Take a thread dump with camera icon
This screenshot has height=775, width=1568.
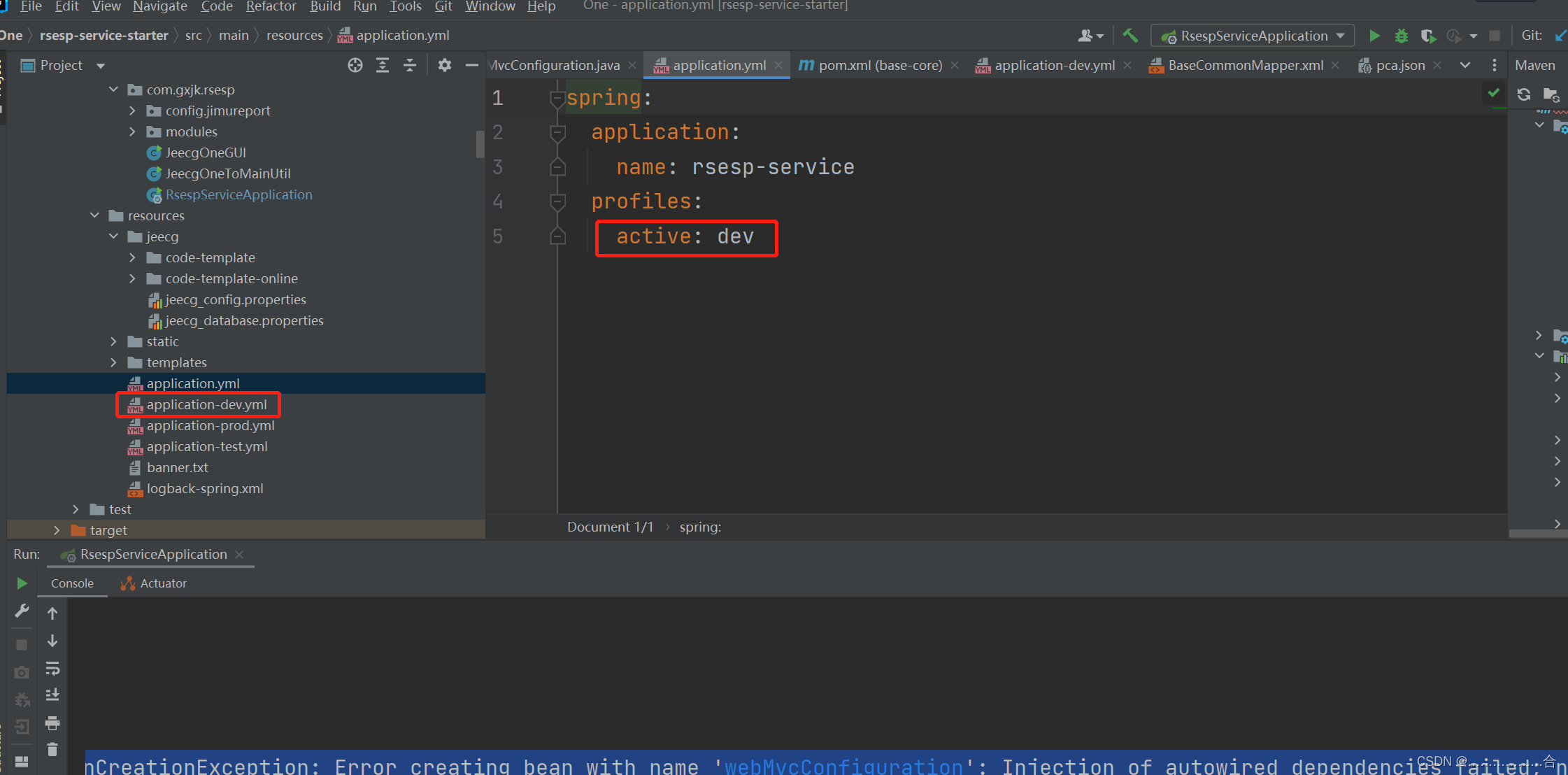click(x=22, y=672)
